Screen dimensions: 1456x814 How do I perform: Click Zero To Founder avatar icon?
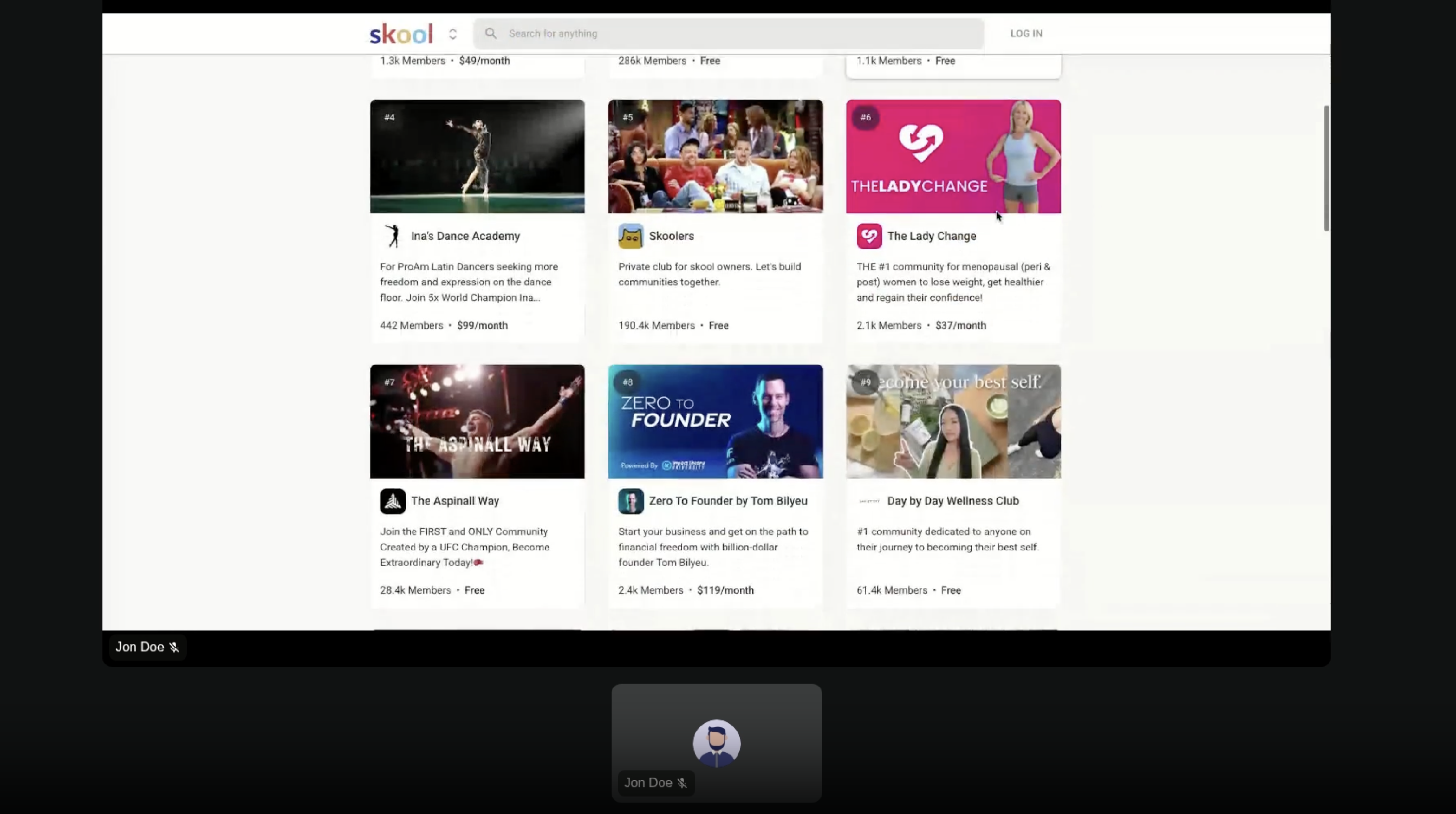pos(630,501)
